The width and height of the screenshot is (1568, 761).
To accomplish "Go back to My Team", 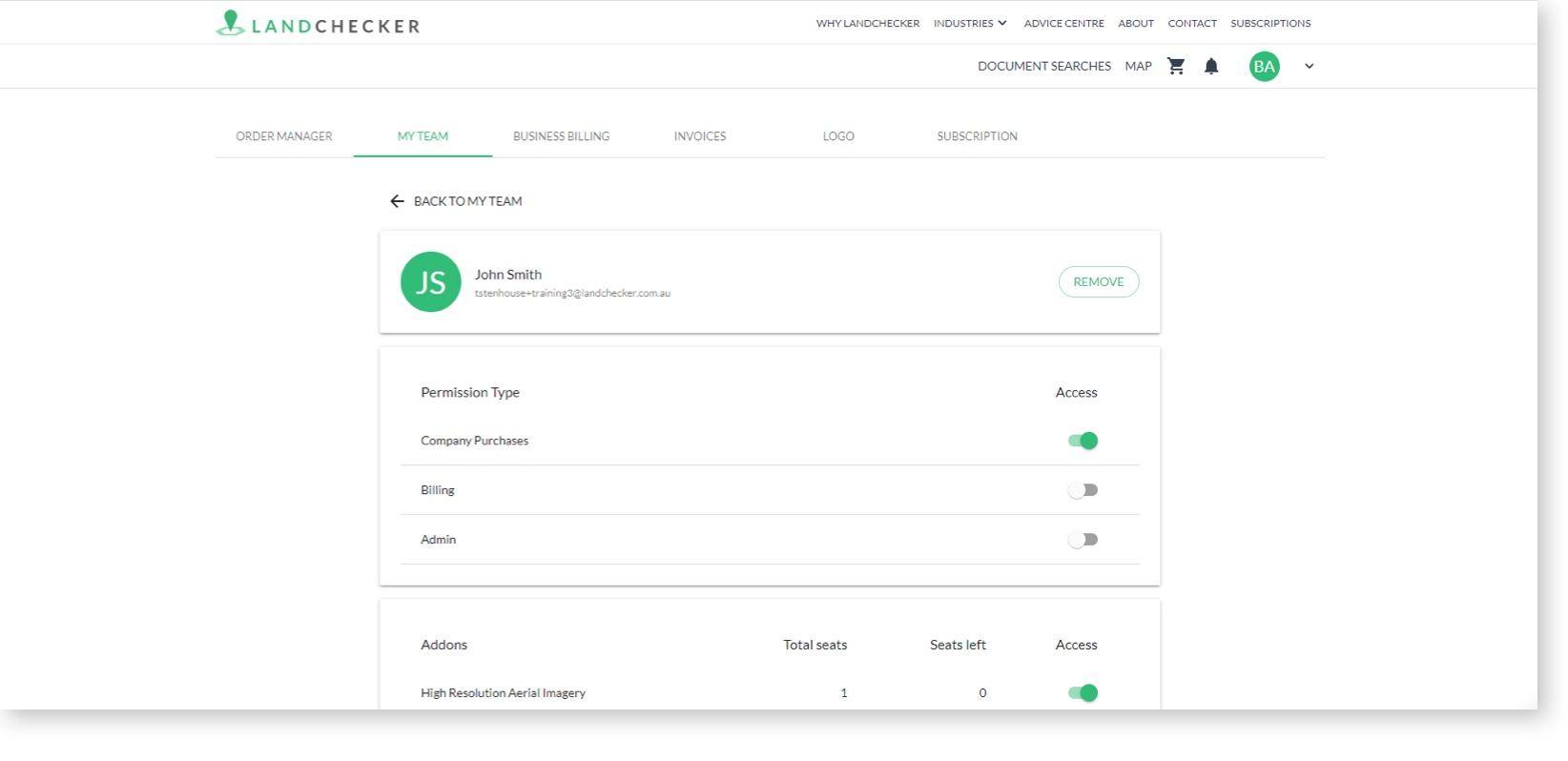I will coord(456,201).
